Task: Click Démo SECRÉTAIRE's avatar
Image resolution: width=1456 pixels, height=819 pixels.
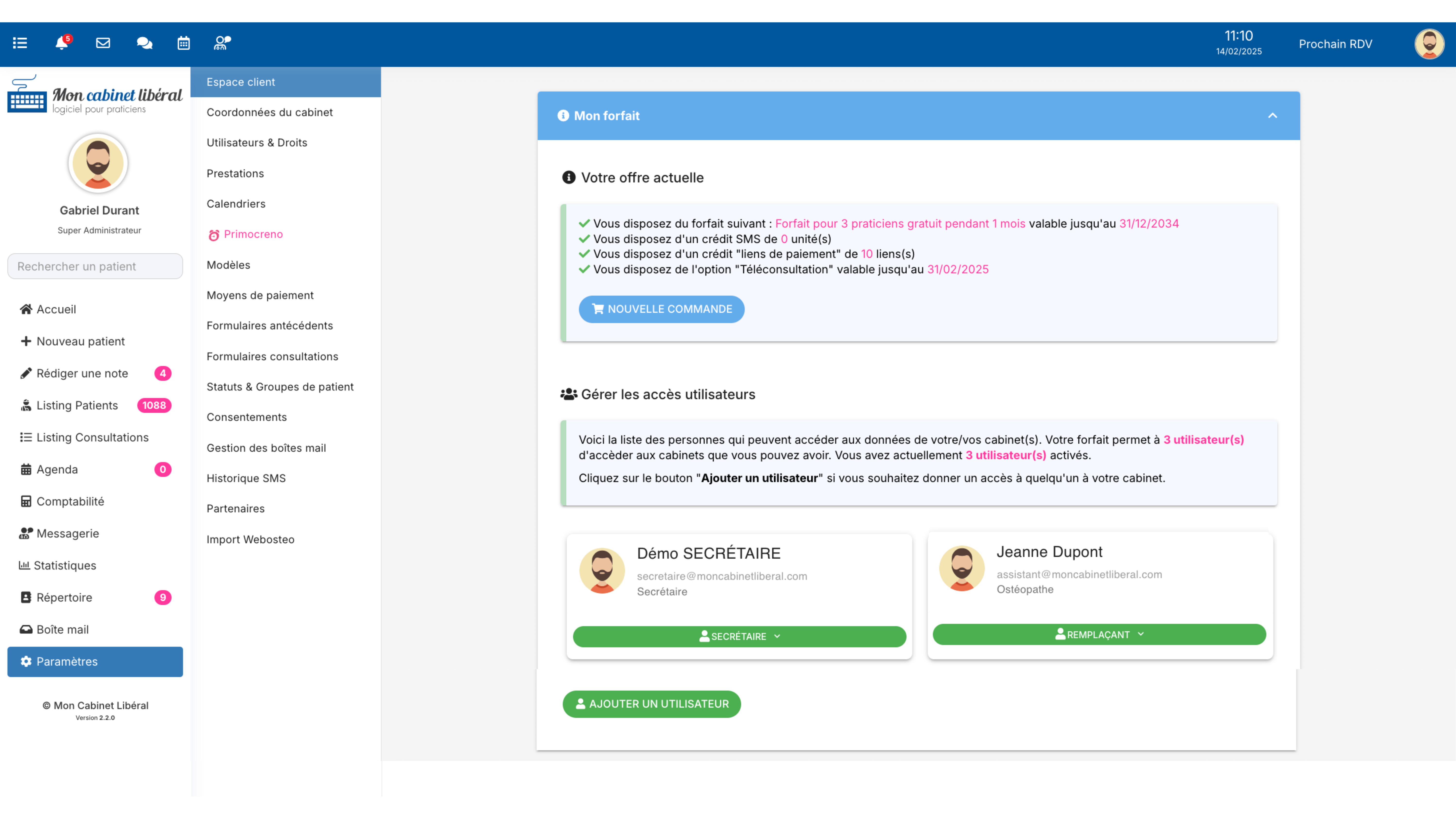Action: click(602, 571)
